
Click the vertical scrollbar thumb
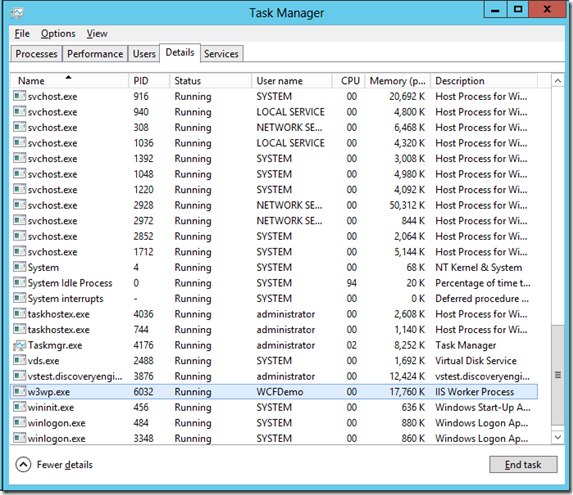[557, 375]
